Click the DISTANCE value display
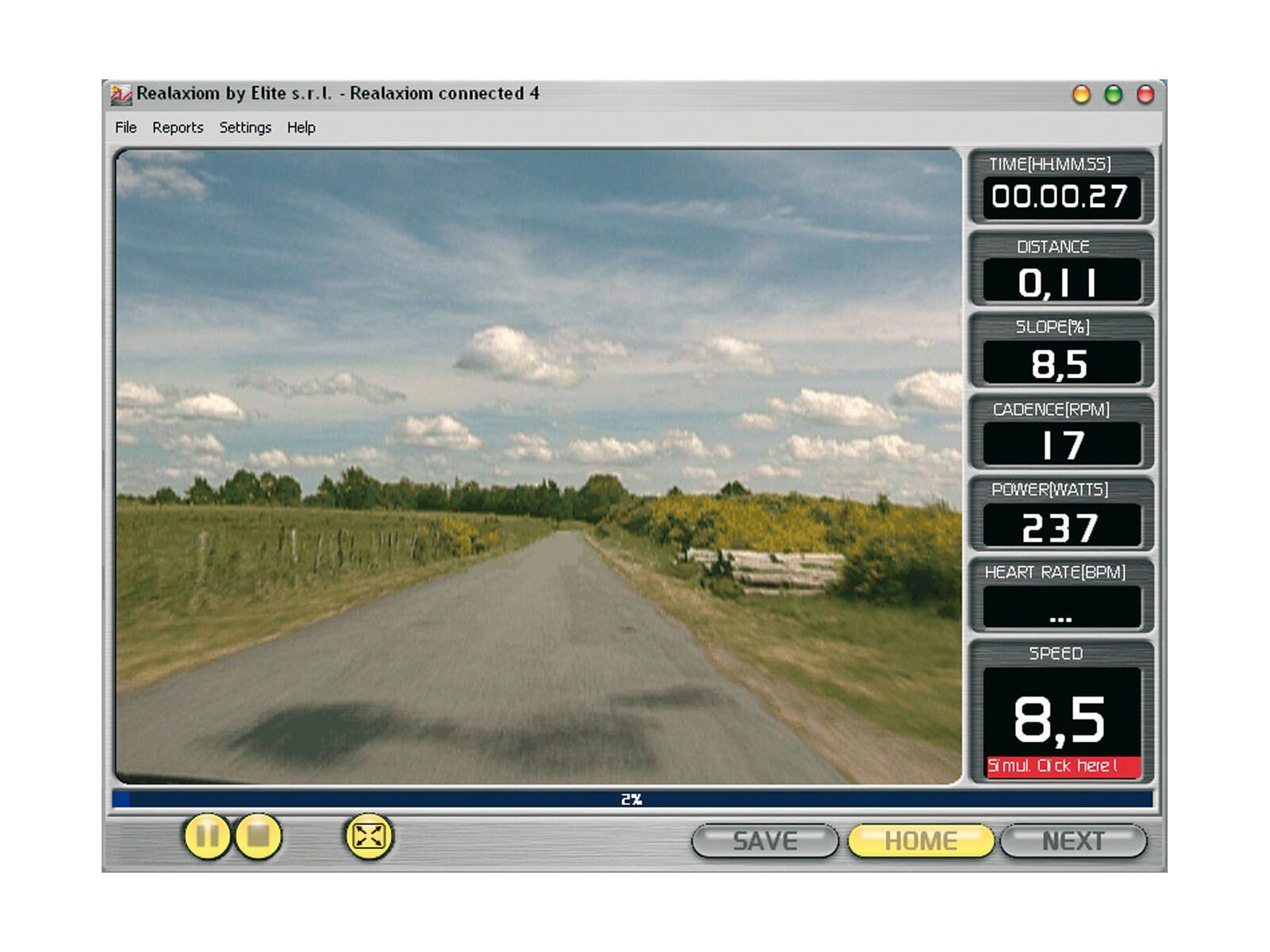 click(1061, 282)
